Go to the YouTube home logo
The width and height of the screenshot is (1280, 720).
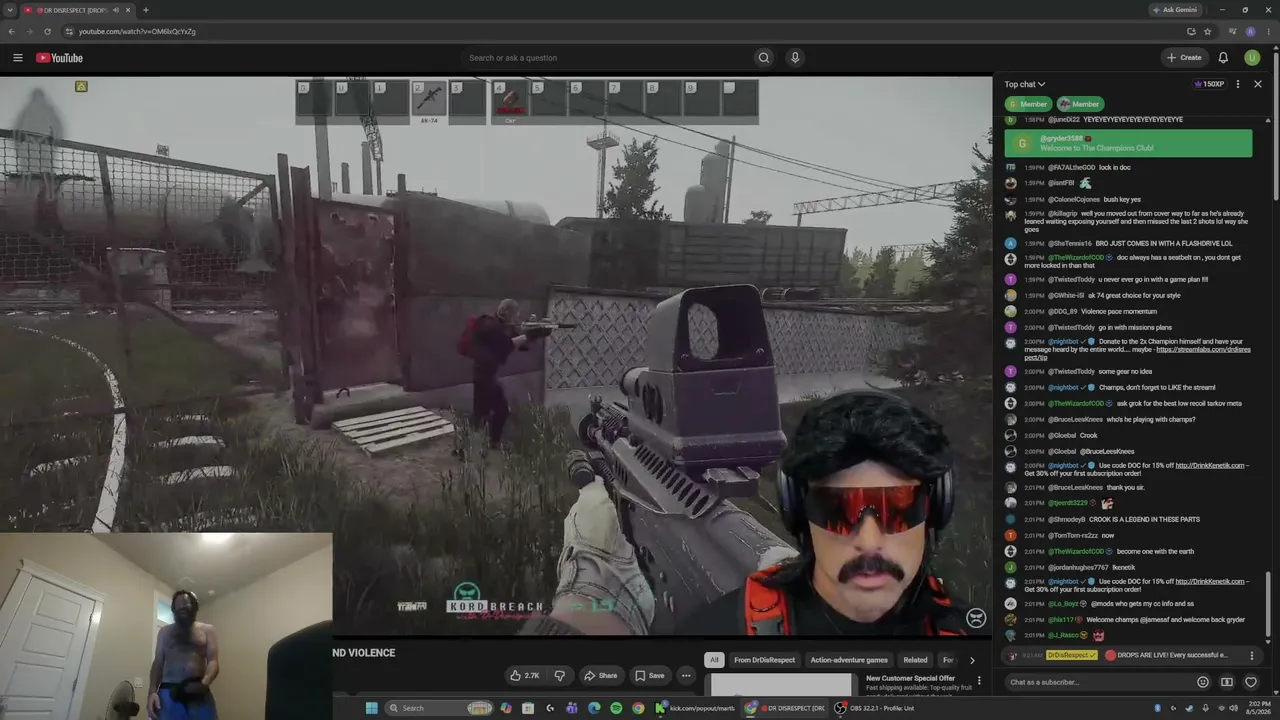(x=59, y=58)
